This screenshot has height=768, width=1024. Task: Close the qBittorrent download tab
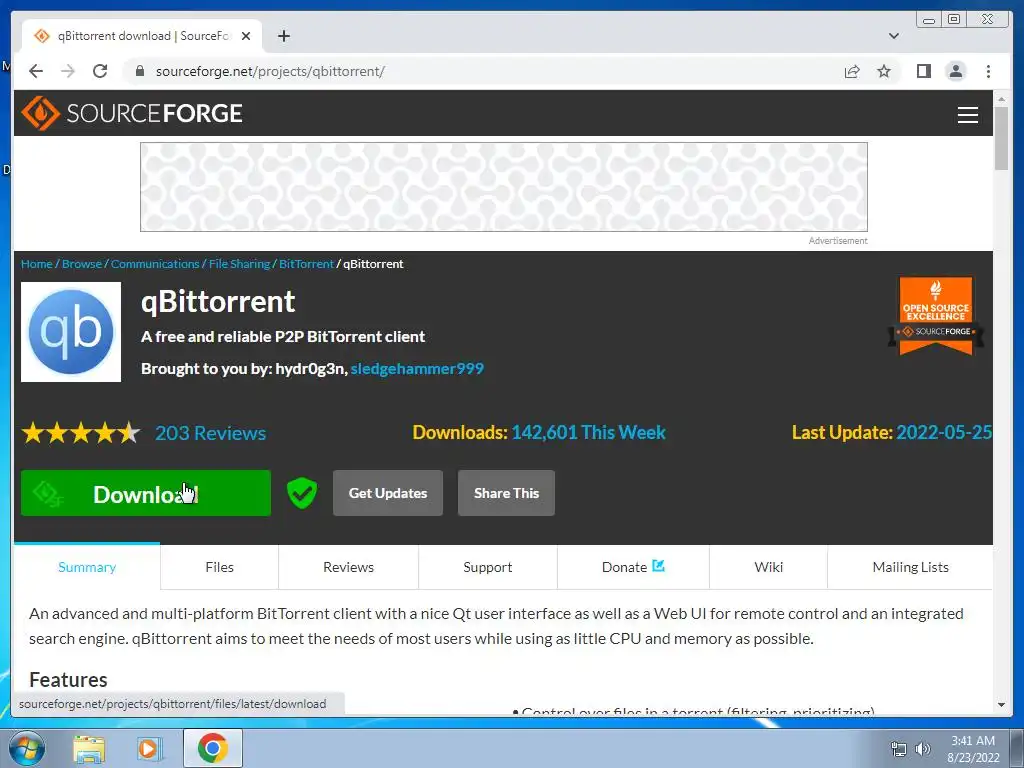(246, 36)
